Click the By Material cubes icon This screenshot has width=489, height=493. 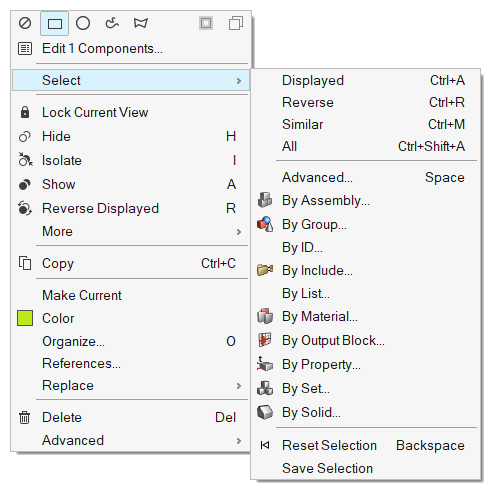(x=265, y=316)
